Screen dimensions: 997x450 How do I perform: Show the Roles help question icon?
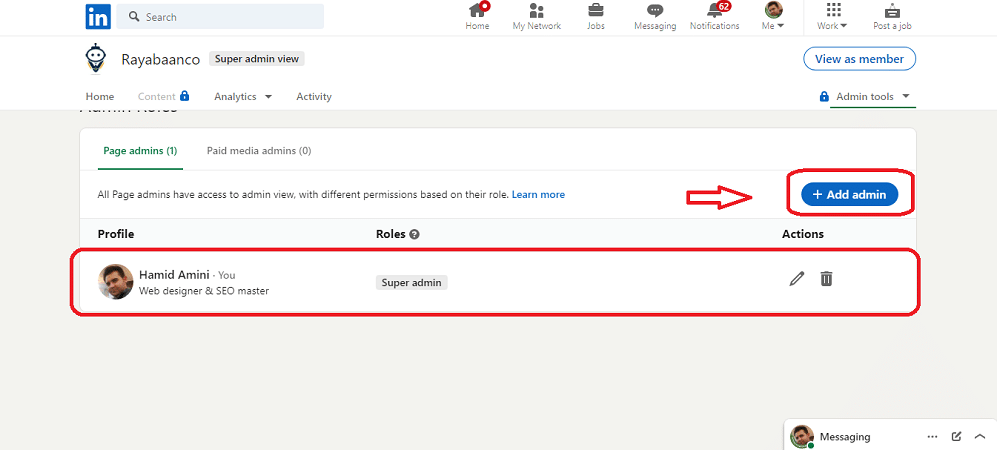[415, 234]
